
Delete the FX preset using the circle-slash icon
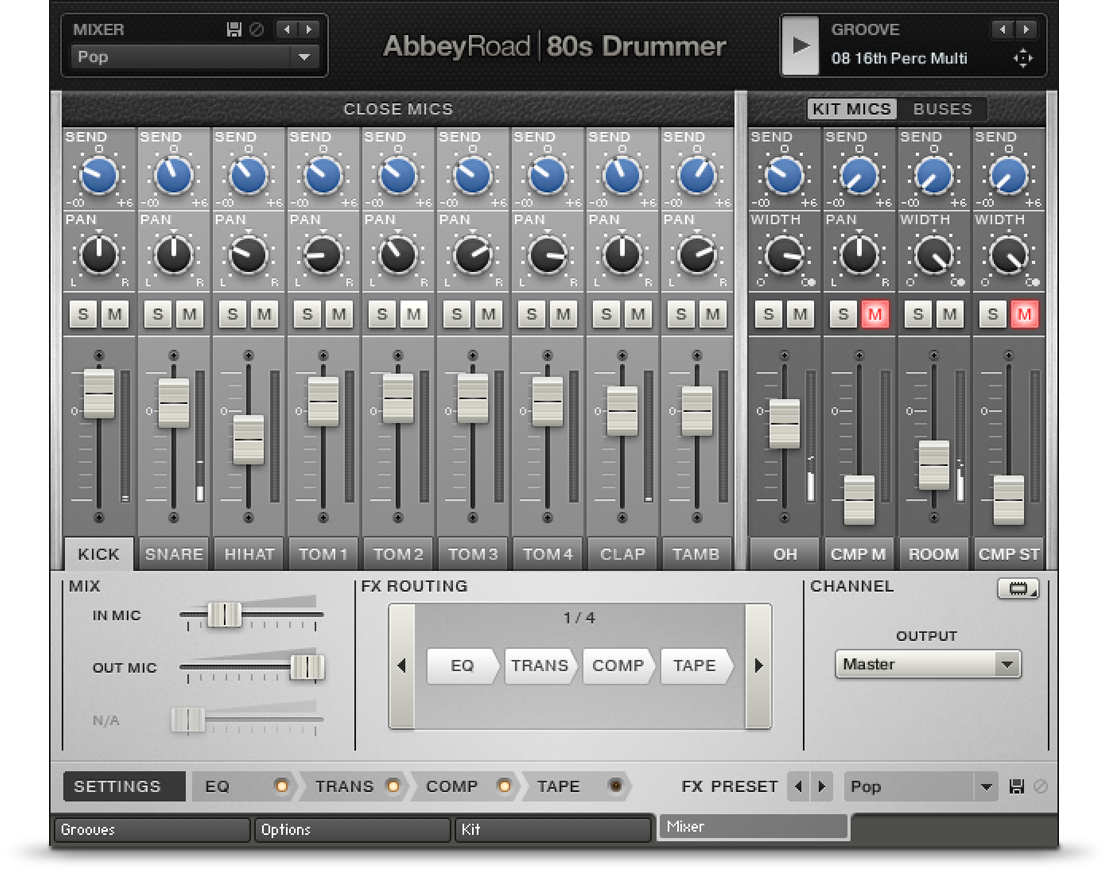tap(1041, 787)
